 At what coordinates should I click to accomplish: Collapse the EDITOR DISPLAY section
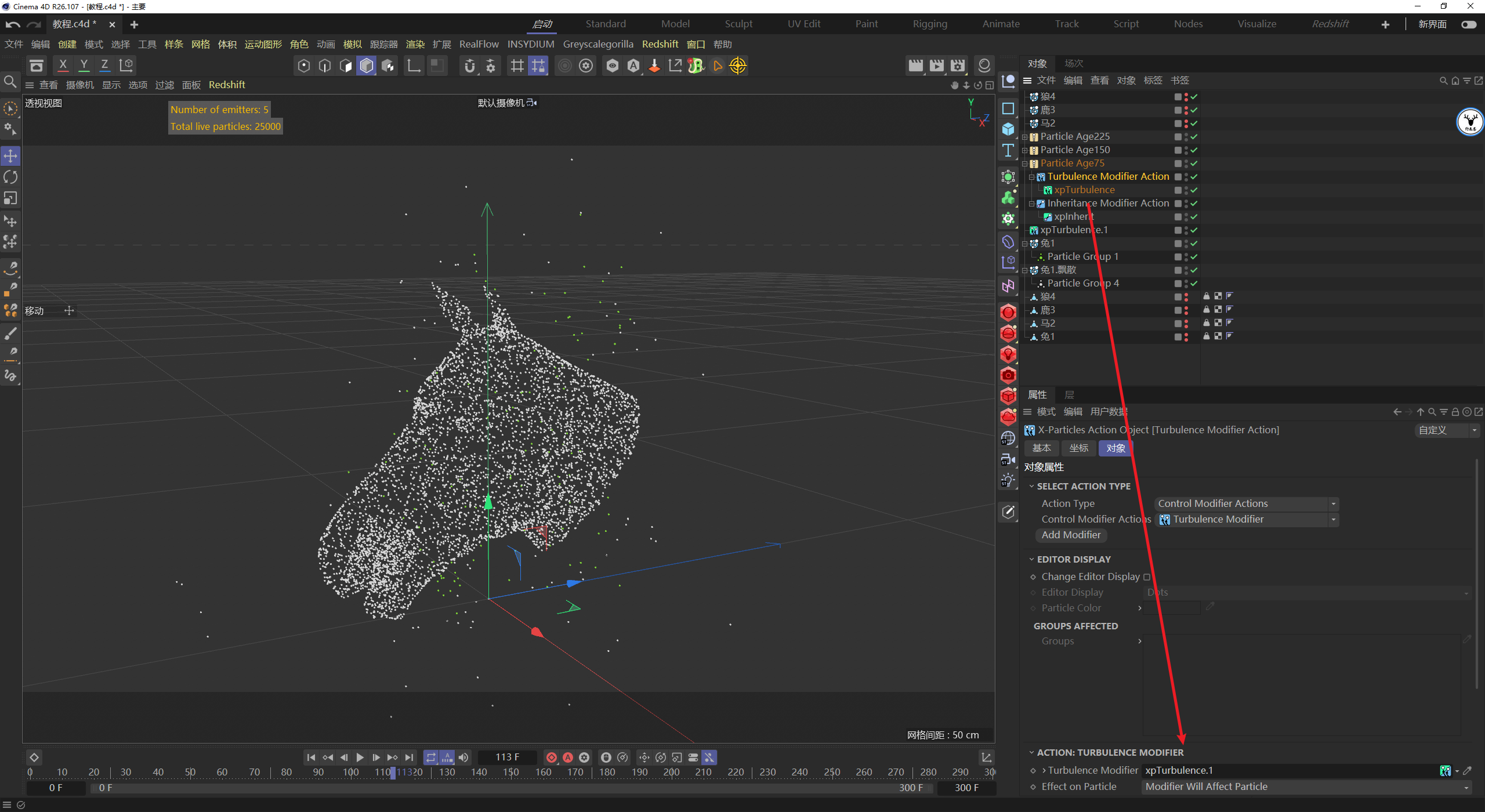pos(1032,559)
